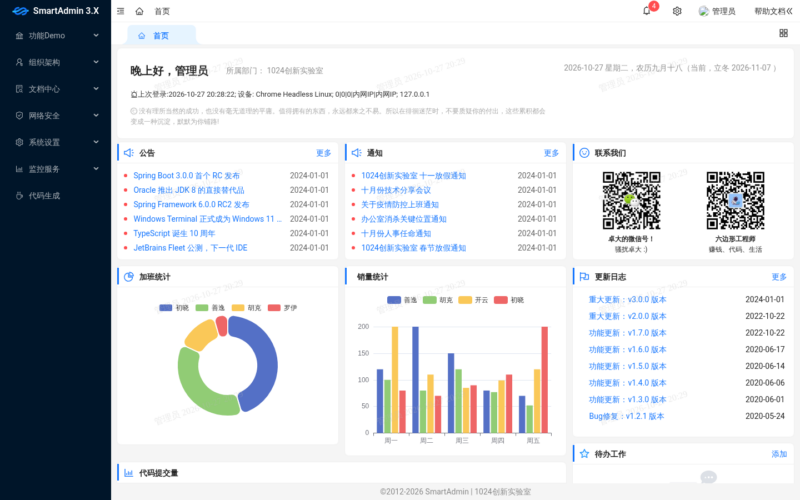The height and width of the screenshot is (500, 800).
Task: Click 添加 in 待办工作 panel
Action: pos(779,454)
